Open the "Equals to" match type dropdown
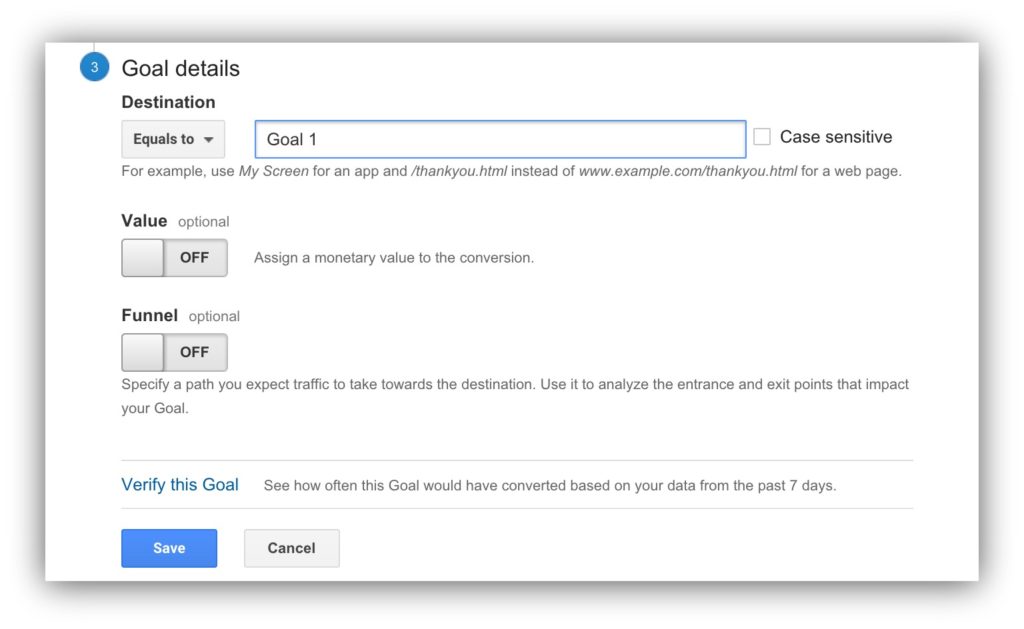This screenshot has width=1024, height=629. click(173, 140)
